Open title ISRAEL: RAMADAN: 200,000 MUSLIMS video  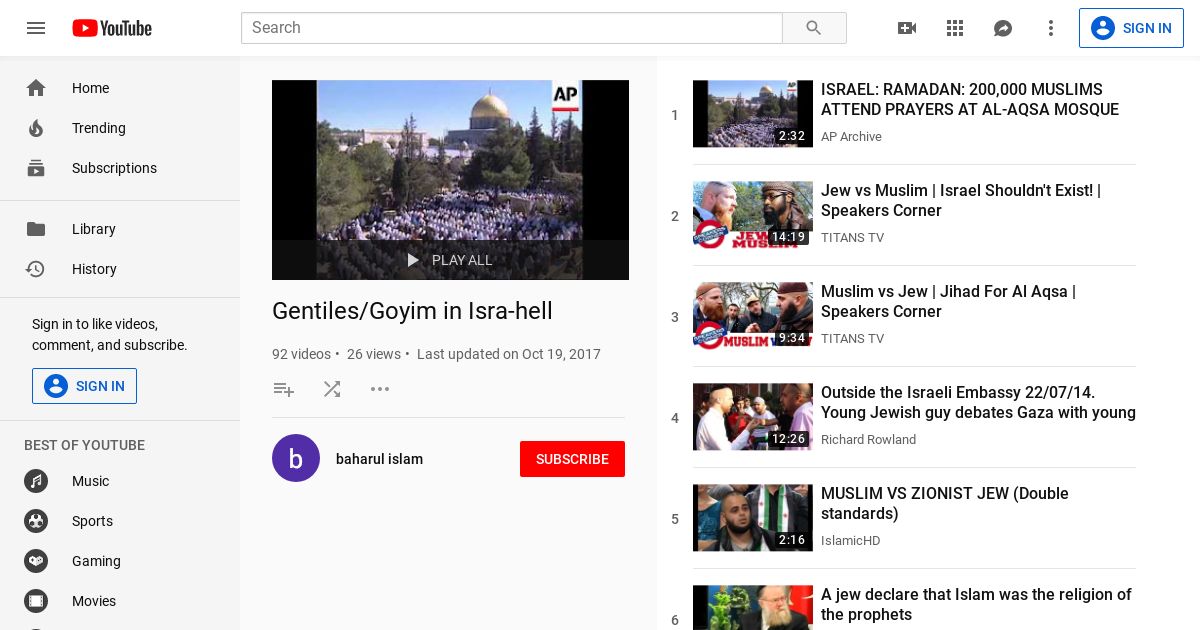tap(970, 99)
